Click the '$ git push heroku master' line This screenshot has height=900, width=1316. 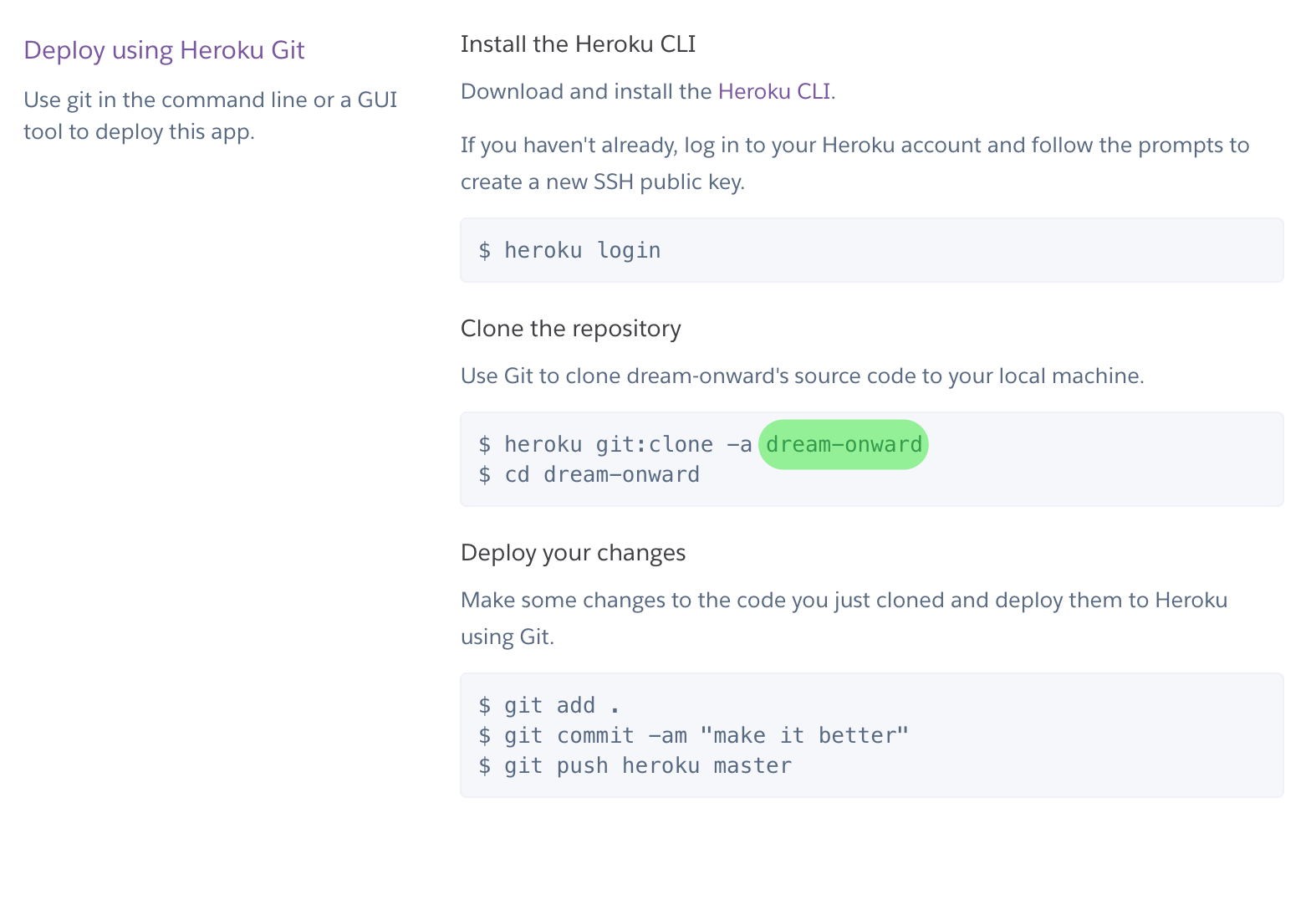pos(635,765)
